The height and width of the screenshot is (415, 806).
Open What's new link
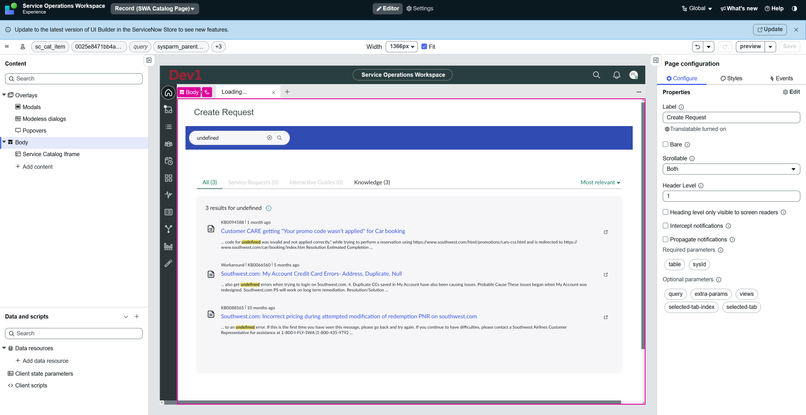click(739, 9)
